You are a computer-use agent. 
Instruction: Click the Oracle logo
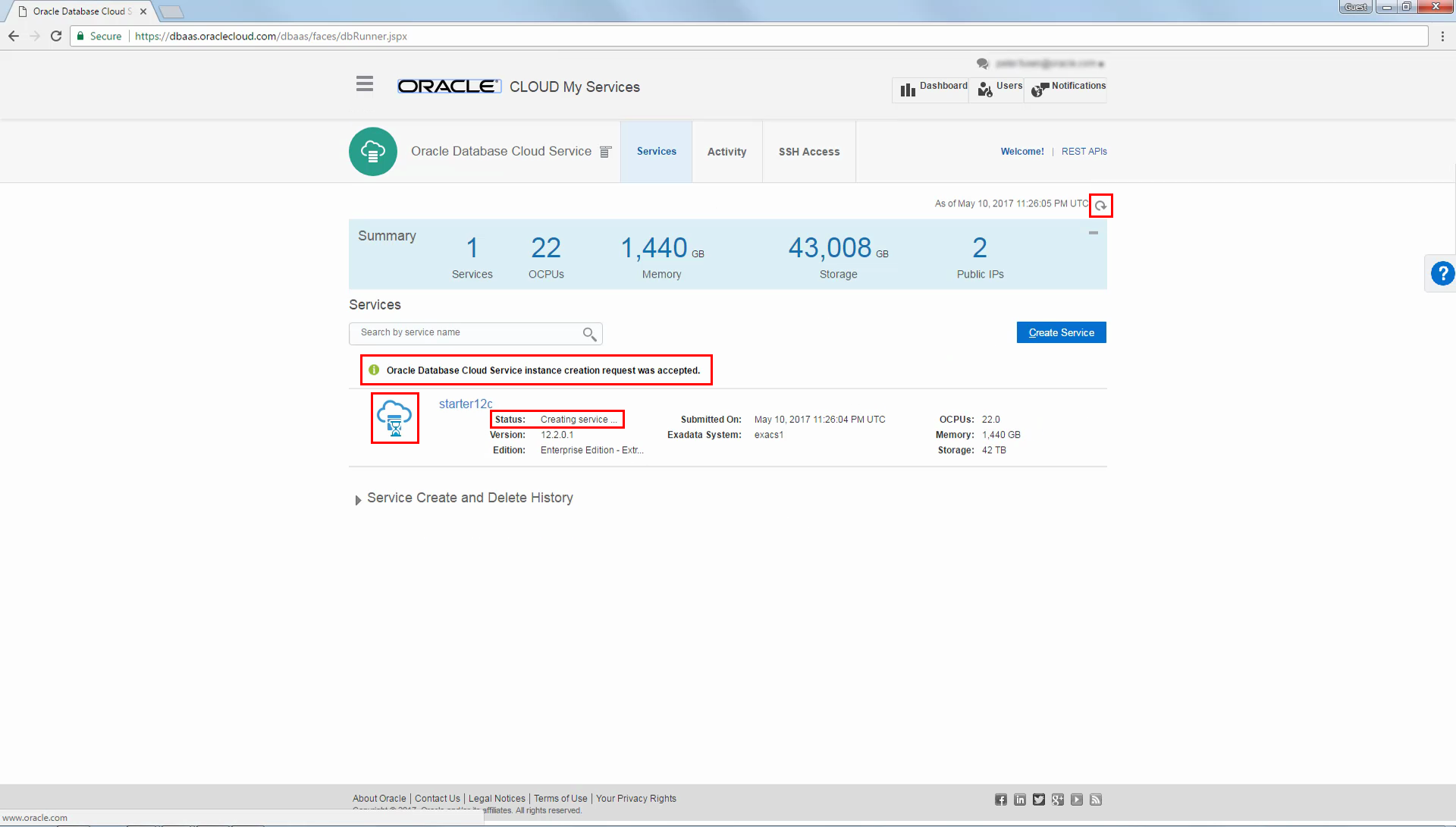[x=449, y=86]
